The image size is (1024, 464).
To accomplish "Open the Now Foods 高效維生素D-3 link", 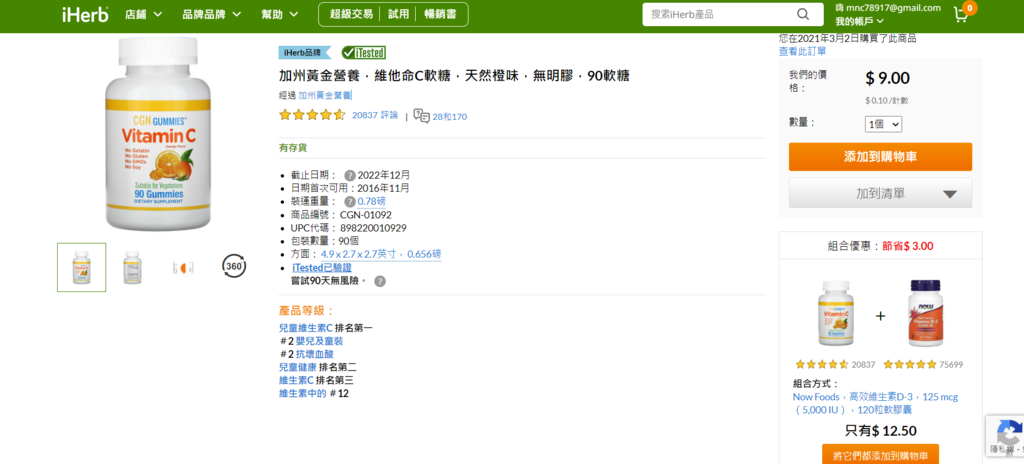I will click(x=875, y=403).
